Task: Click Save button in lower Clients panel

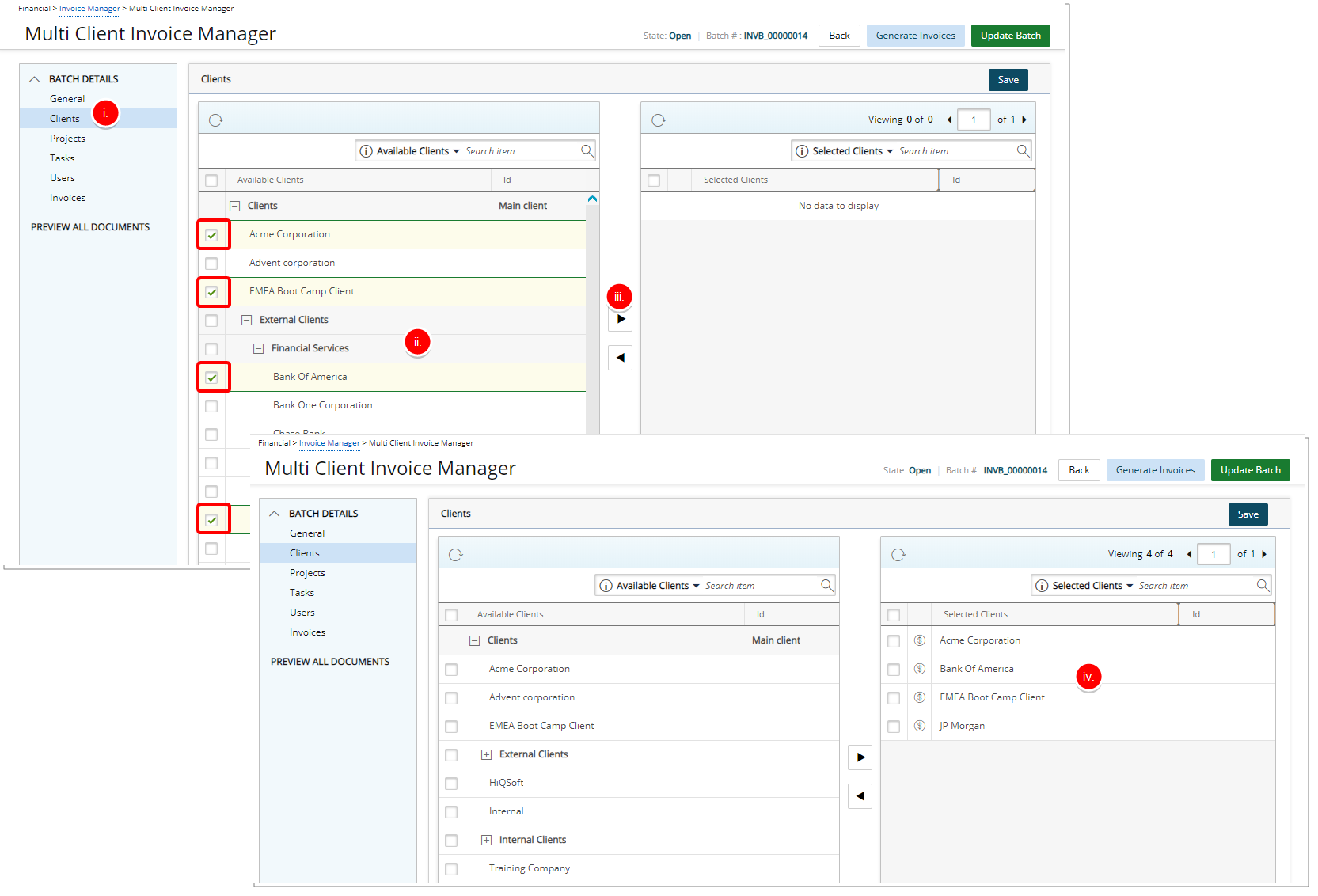Action: click(x=1248, y=514)
